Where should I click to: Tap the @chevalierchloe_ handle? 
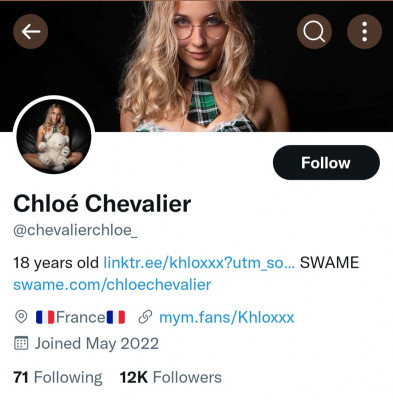click(x=75, y=230)
